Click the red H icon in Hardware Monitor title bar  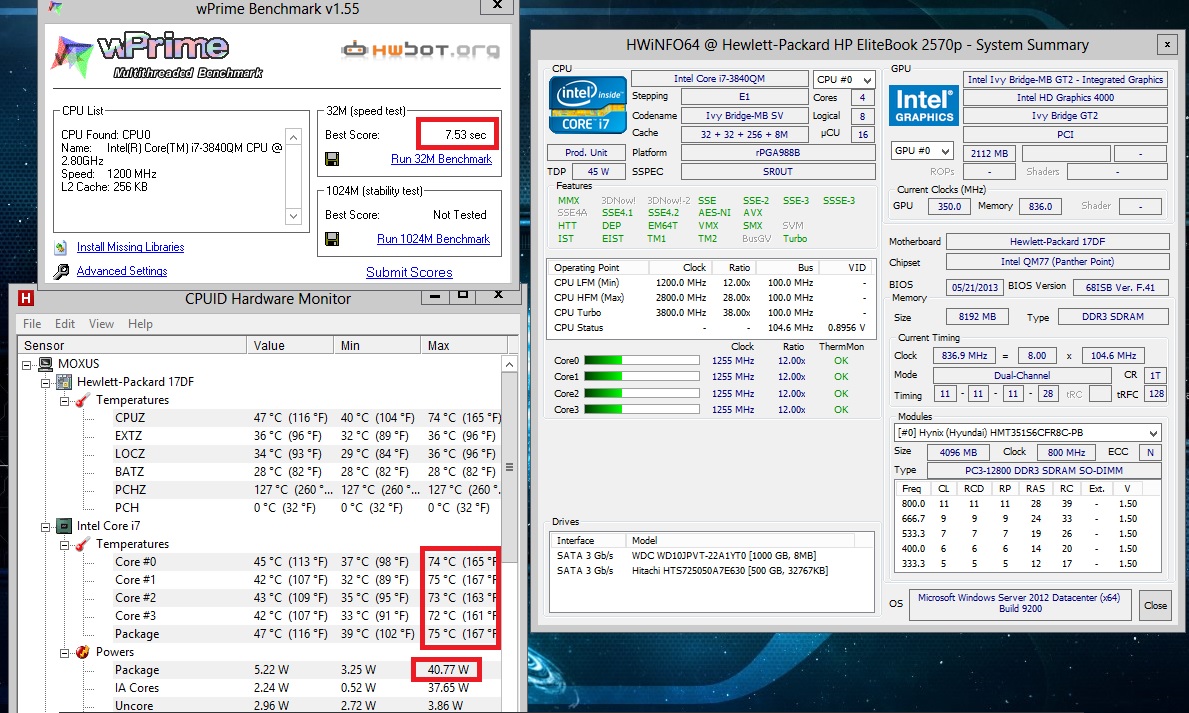pos(27,299)
